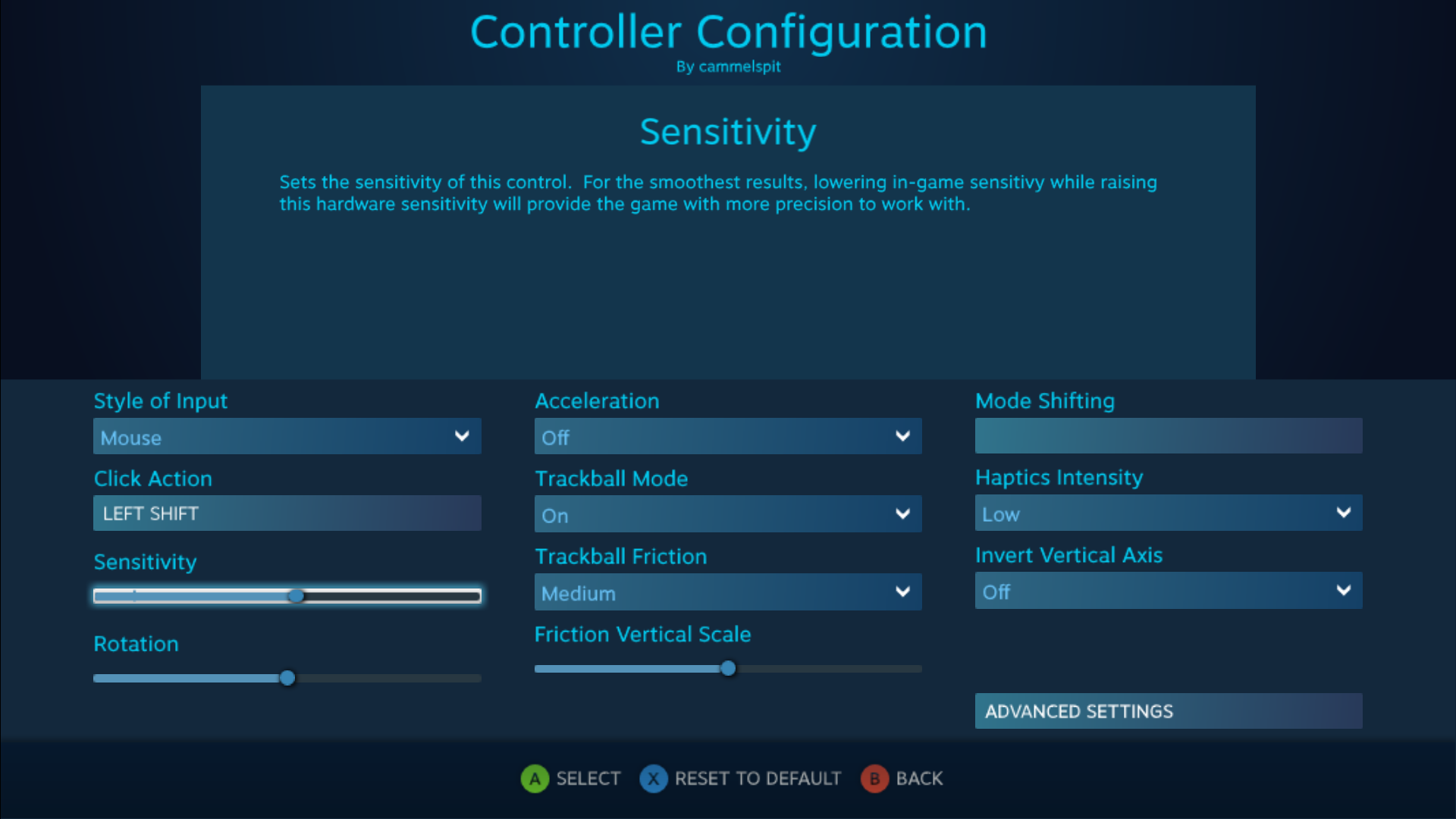Click the Sensitivity slider handle

coord(297,596)
